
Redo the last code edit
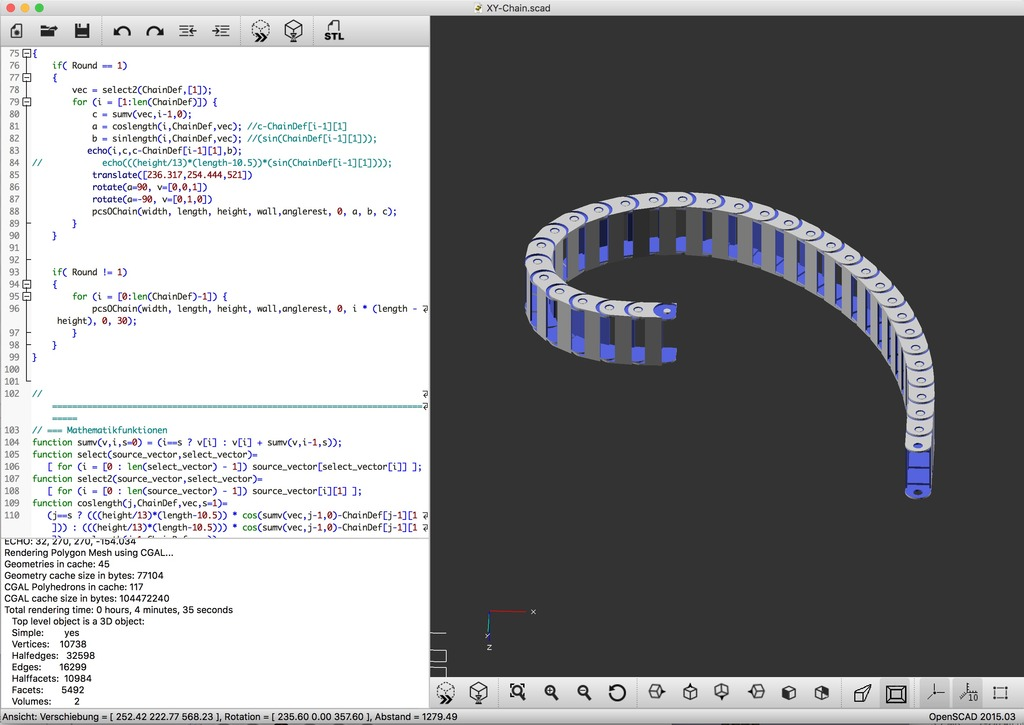click(153, 31)
